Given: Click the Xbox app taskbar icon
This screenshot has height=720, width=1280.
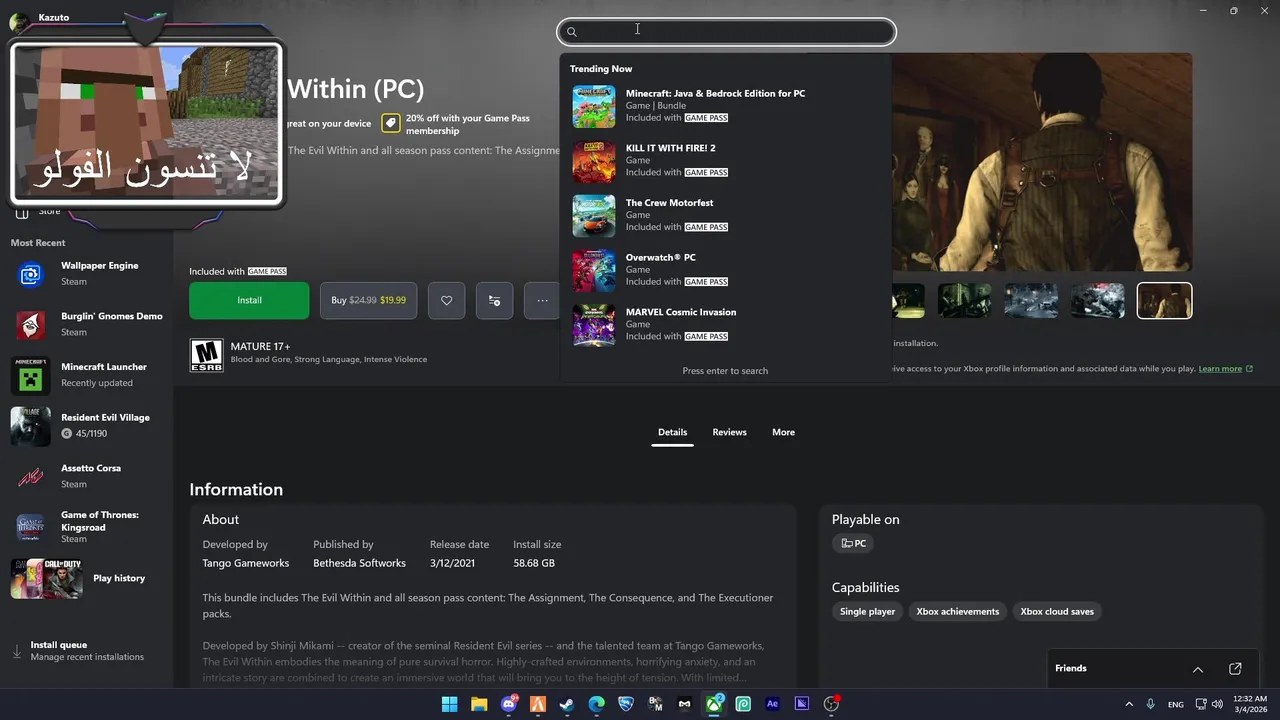Looking at the screenshot, I should pyautogui.click(x=714, y=704).
